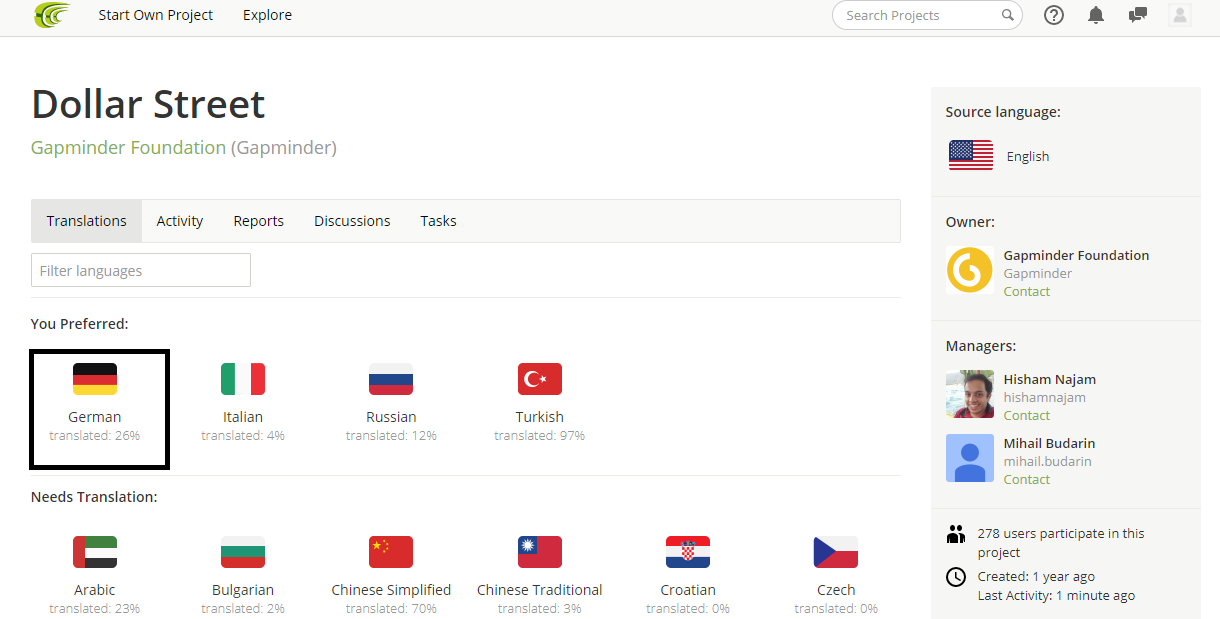Open the Chinese Traditional name link
Viewport: 1220px width, 619px height.
click(540, 590)
